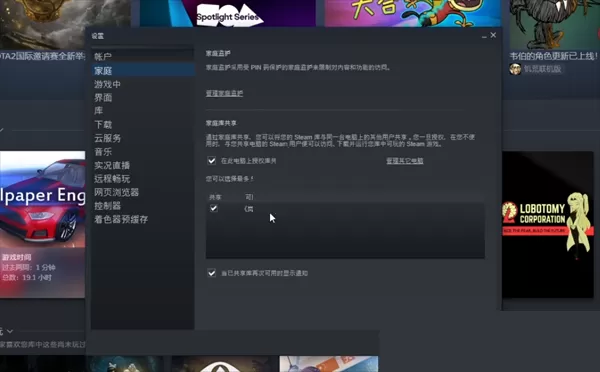Open the DOTA2国际邀请赛 news item
The image size is (600, 372).
[x=42, y=56]
